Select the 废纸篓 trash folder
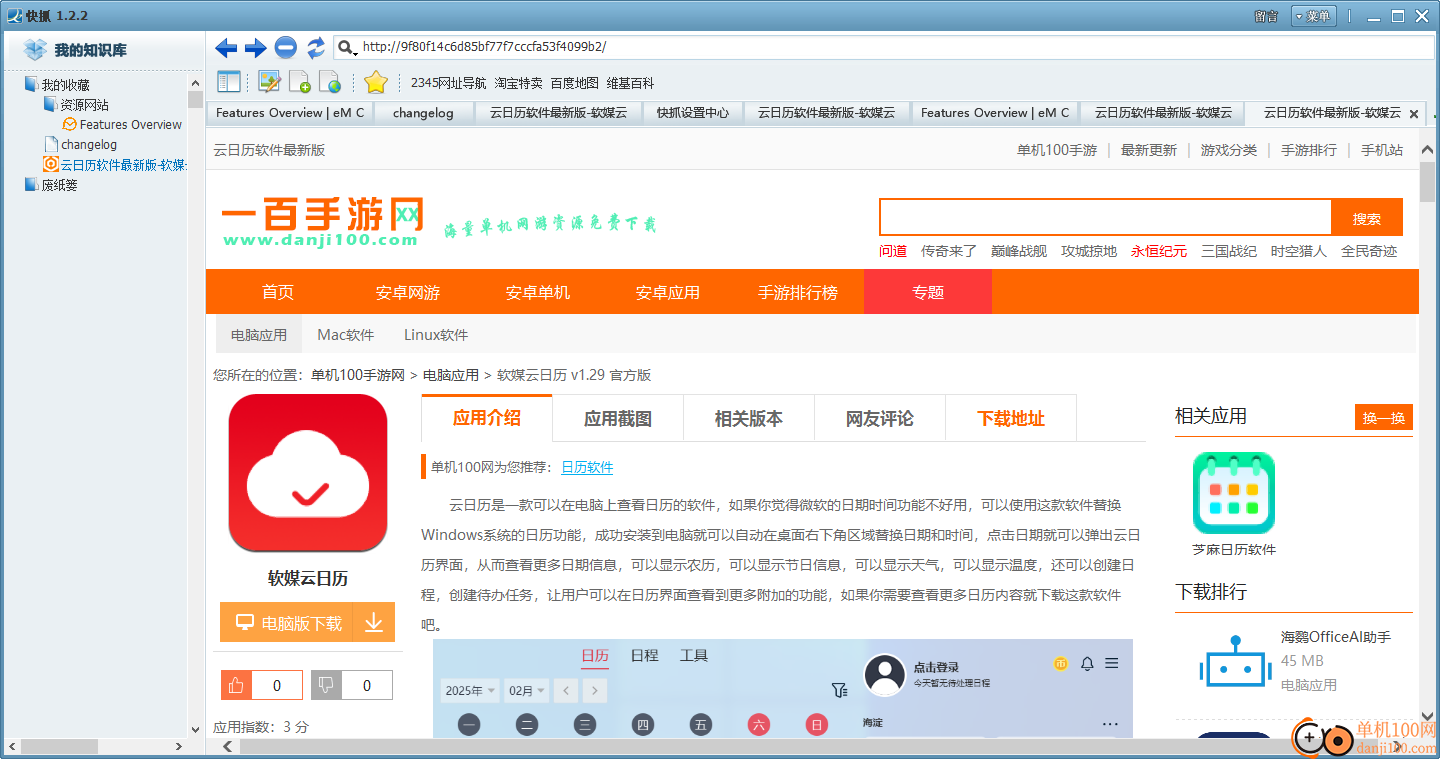This screenshot has height=759, width=1440. (x=59, y=185)
